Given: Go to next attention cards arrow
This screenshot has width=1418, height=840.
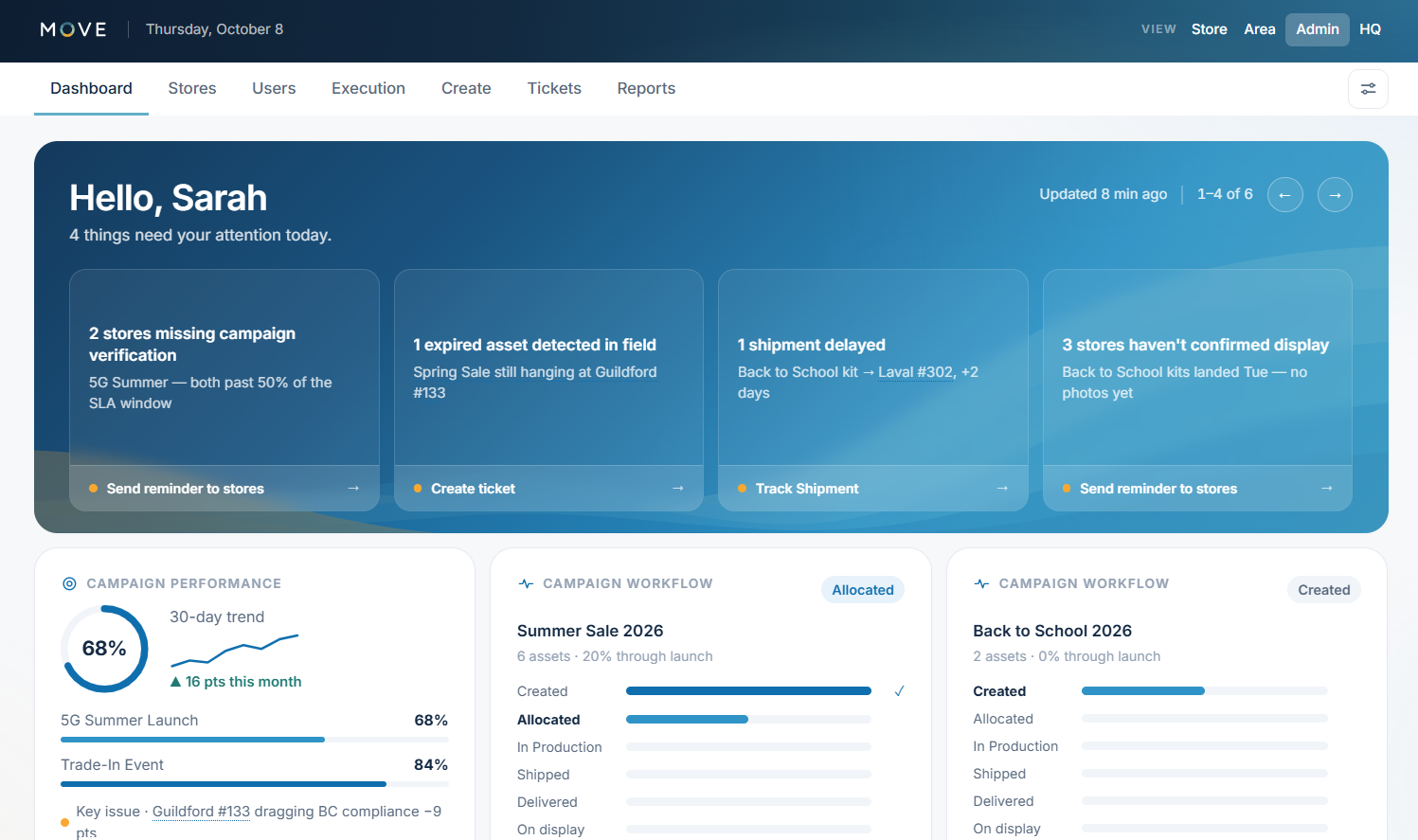Looking at the screenshot, I should coord(1335,195).
